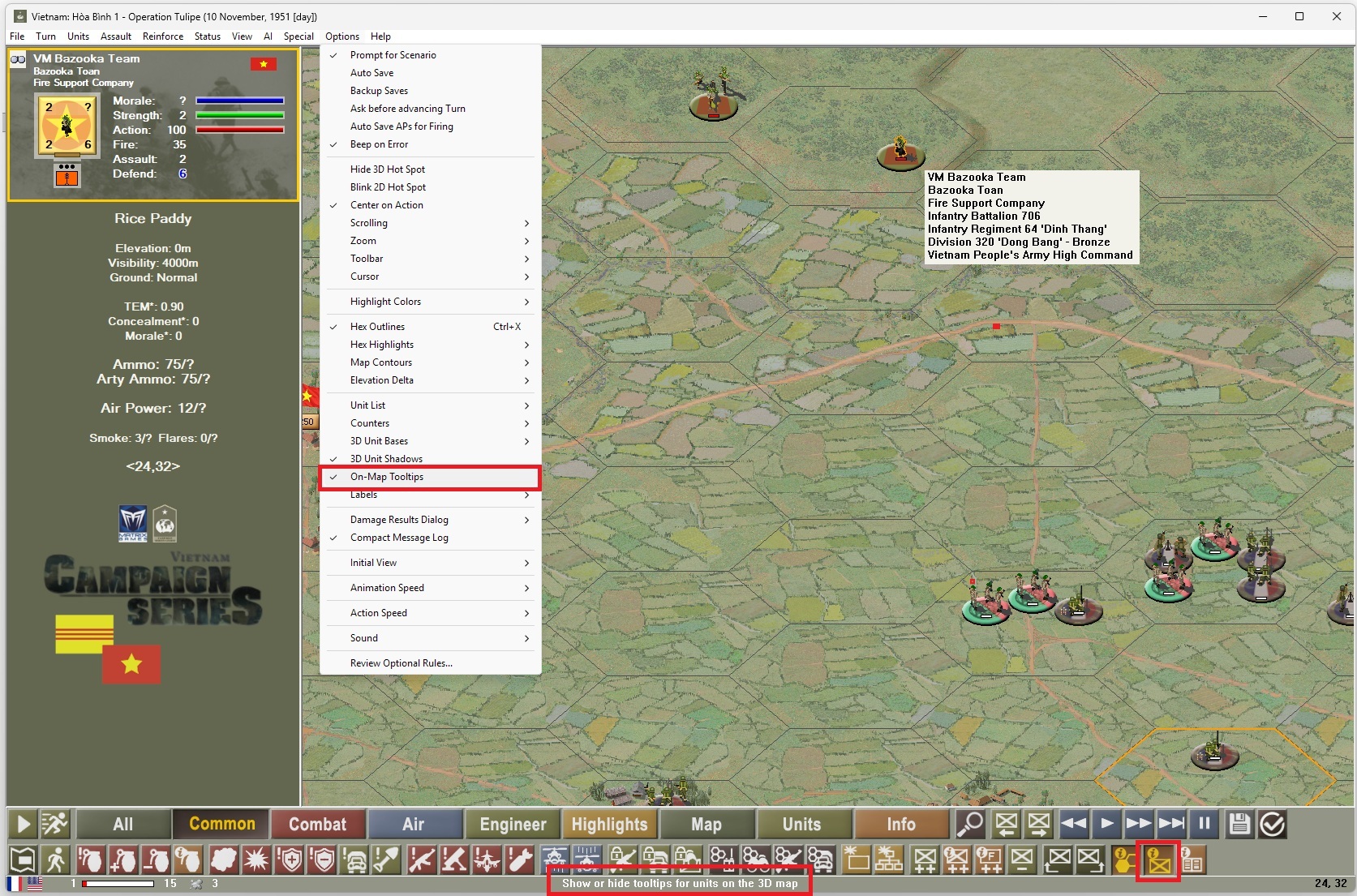Open the Special menu

(x=298, y=36)
